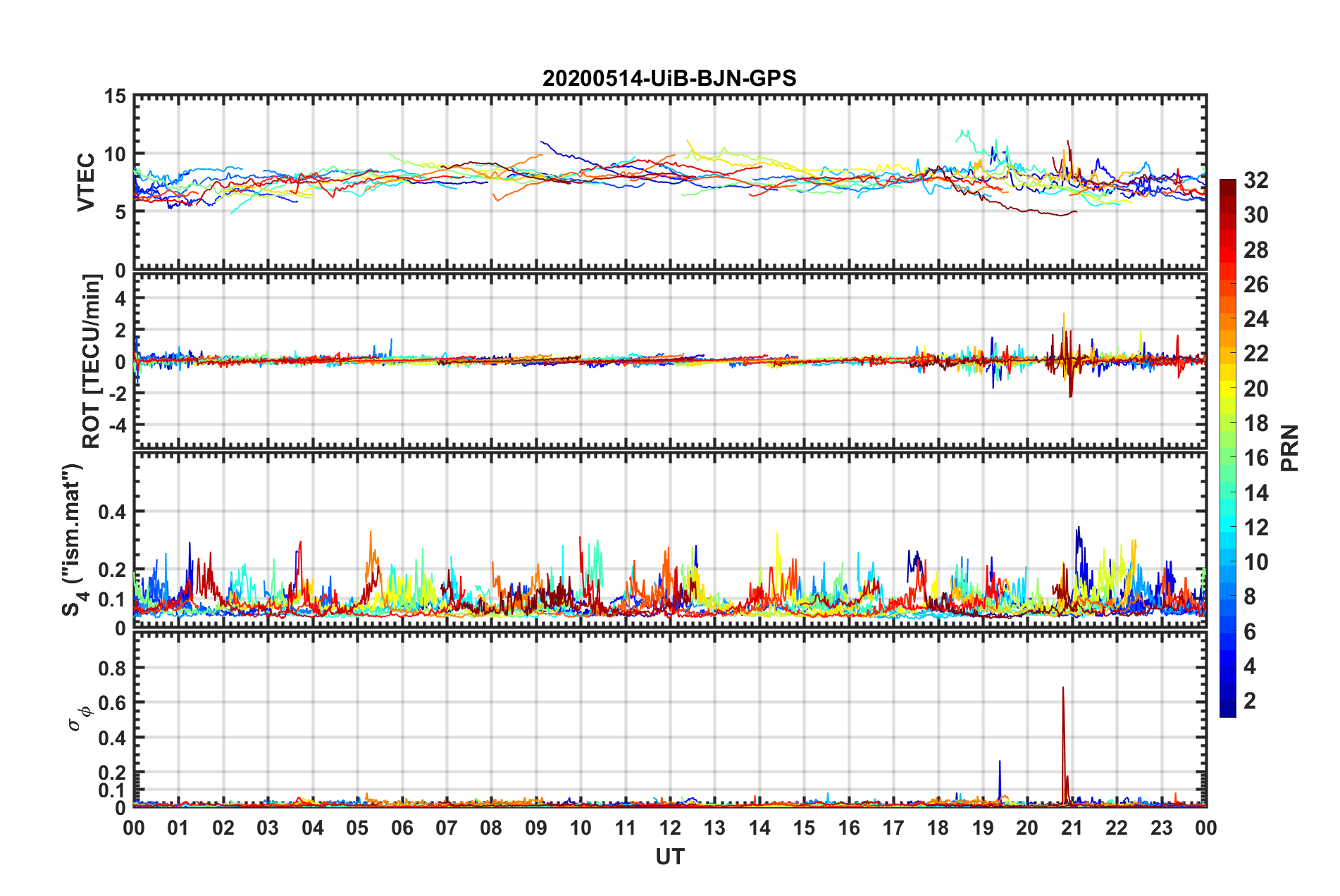This screenshot has height=896, width=1340.
Task: Click x-axis tick label 17
Action: click(893, 828)
